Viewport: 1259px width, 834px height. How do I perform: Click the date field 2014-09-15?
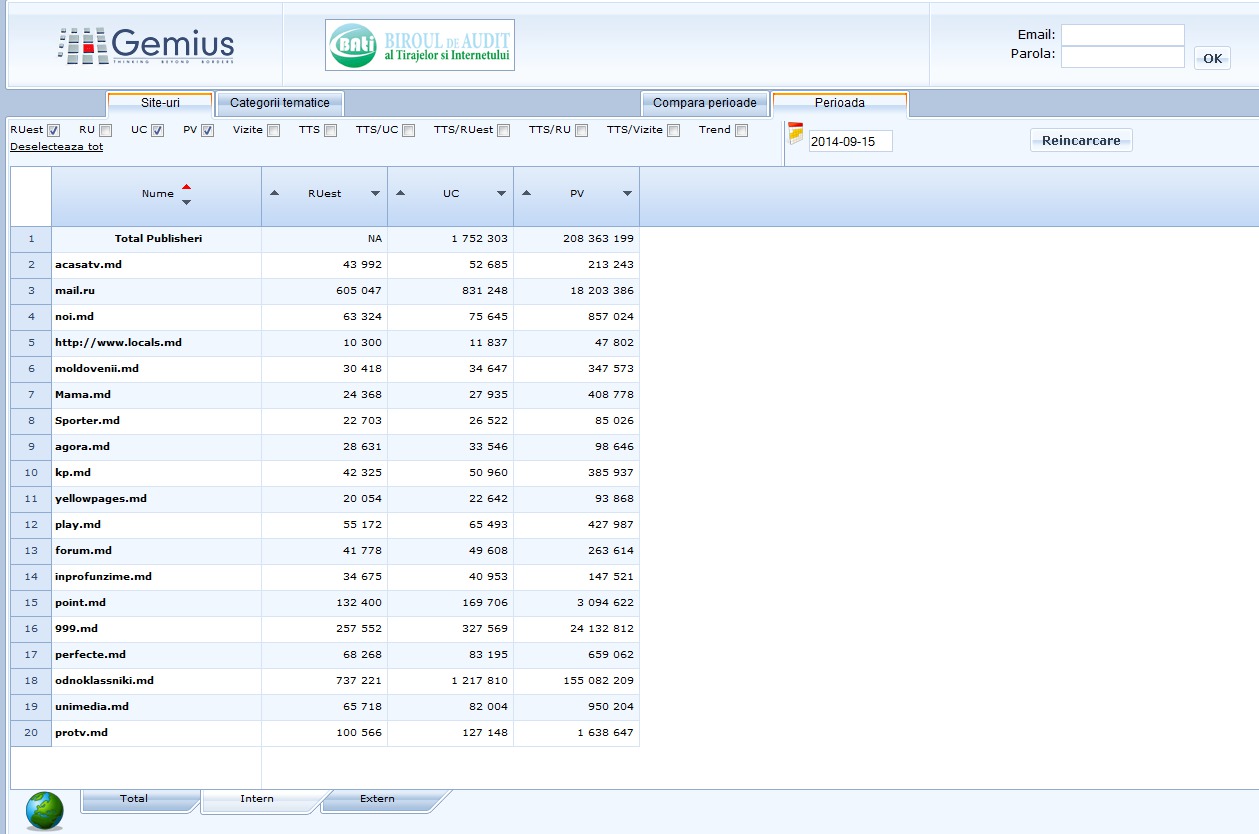pos(850,142)
